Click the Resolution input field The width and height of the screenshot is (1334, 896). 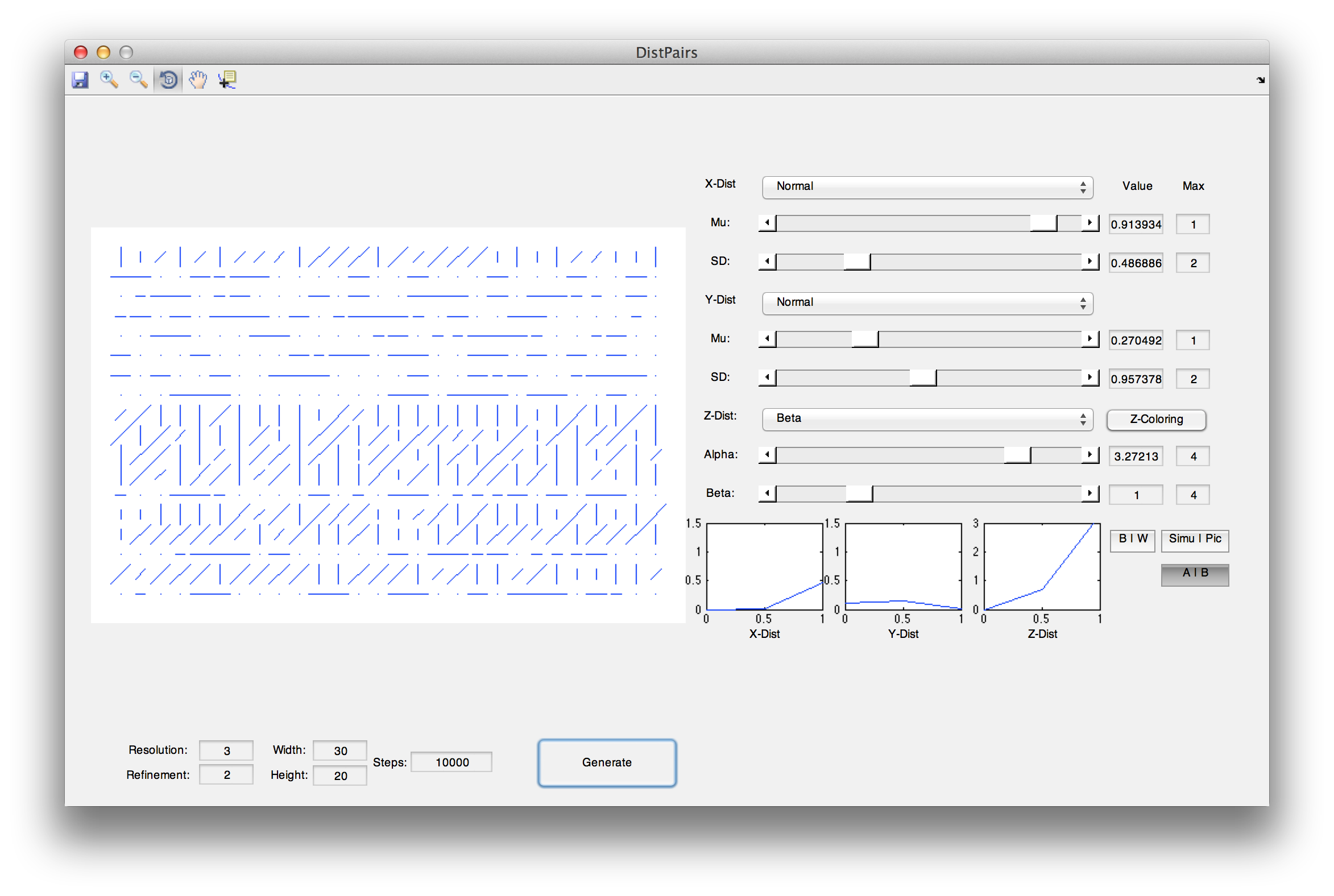(x=226, y=751)
